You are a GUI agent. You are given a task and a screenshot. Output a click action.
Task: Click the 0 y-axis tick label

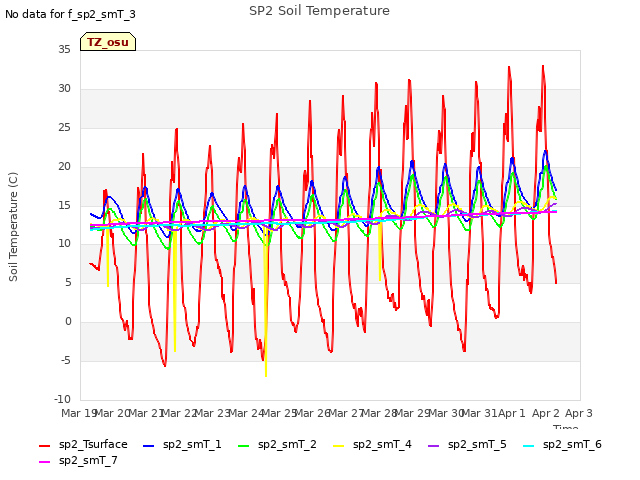(x=68, y=322)
